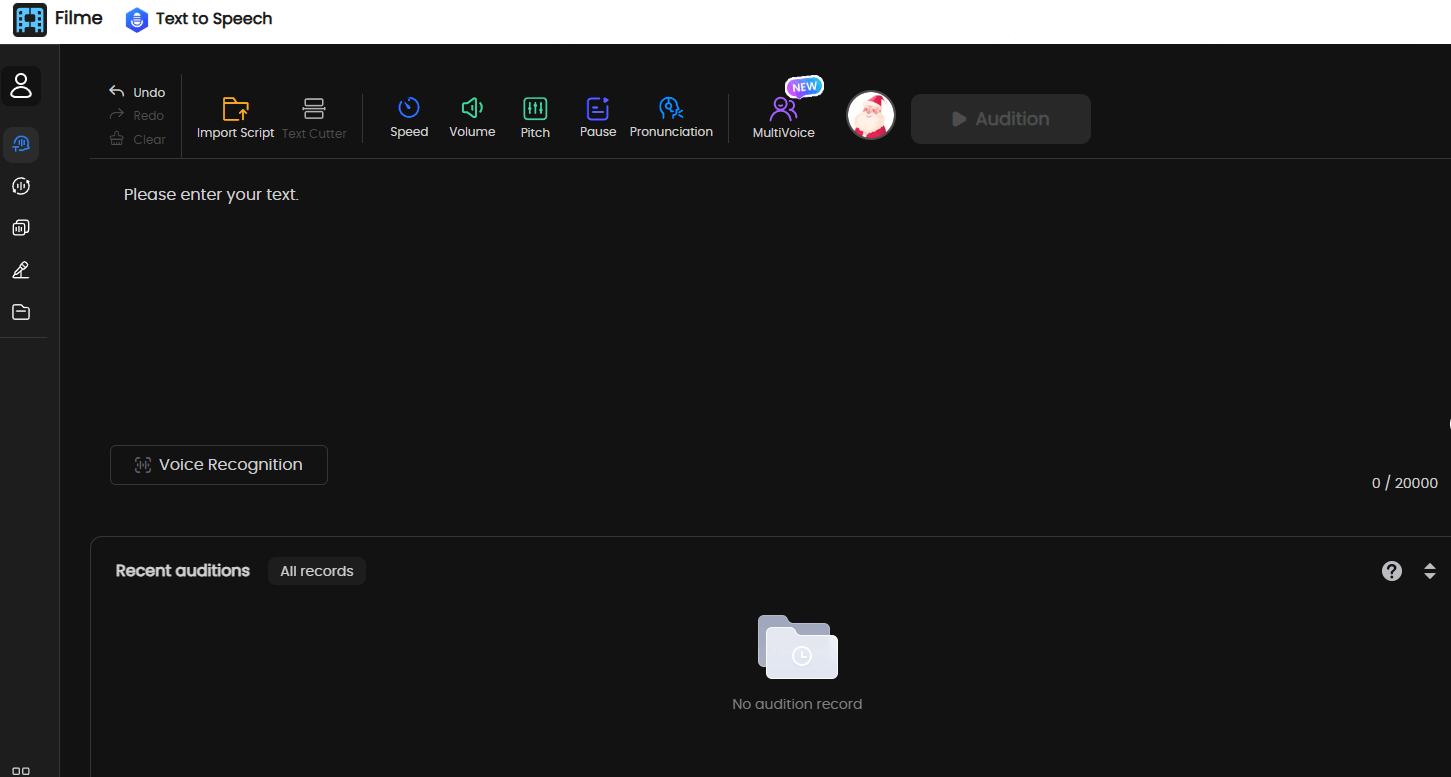Screen dimensions: 1451x777
Task: Select the Text Cutter tool
Action: 314,118
